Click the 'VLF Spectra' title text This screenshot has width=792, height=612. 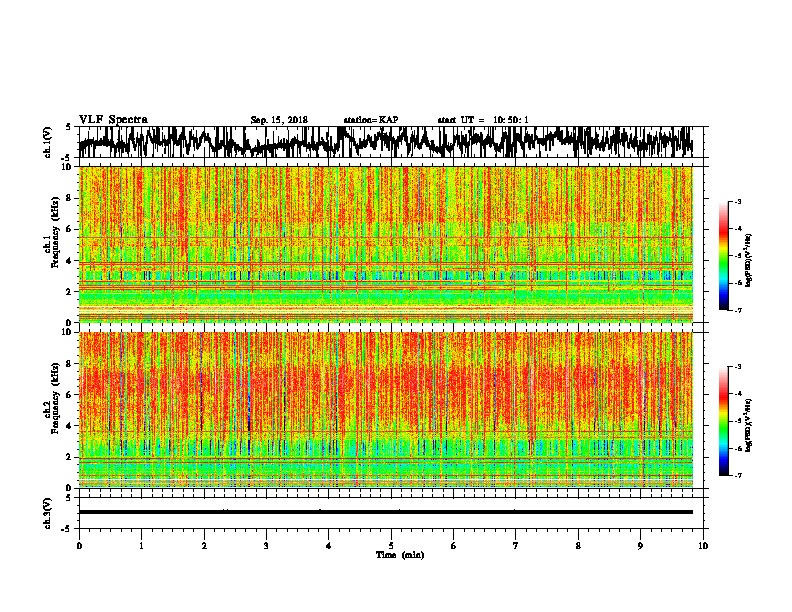tap(113, 120)
